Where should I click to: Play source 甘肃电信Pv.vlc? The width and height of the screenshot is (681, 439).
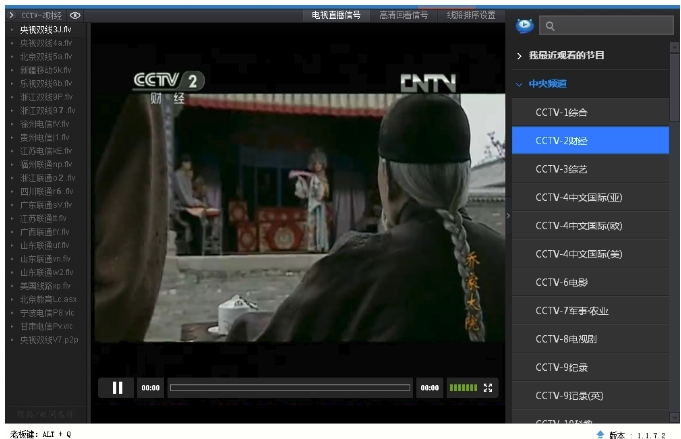coord(46,326)
